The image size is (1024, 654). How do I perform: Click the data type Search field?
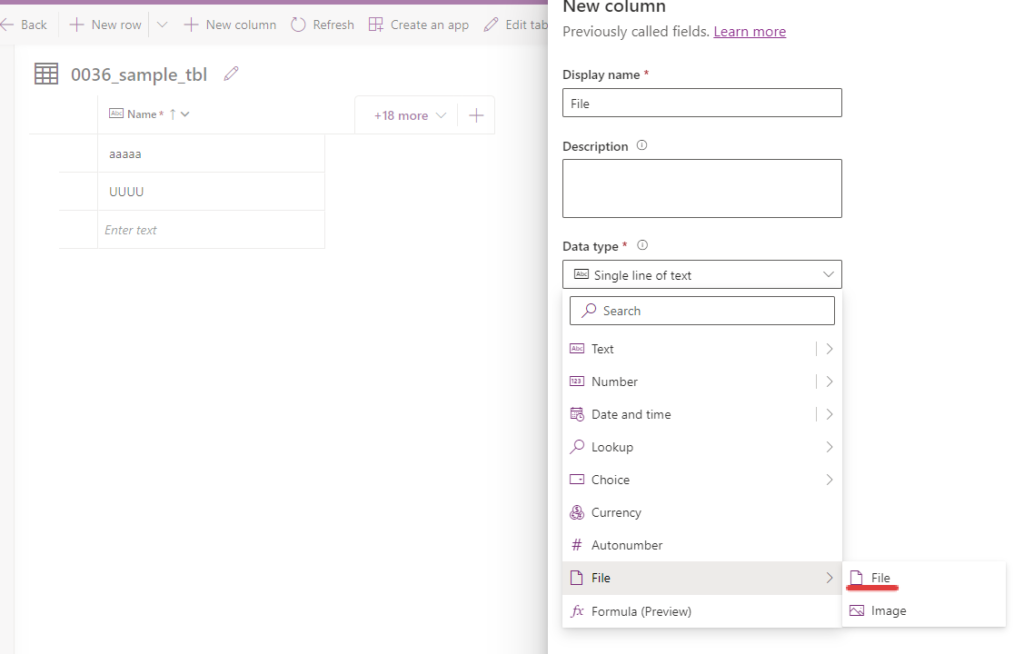click(702, 311)
